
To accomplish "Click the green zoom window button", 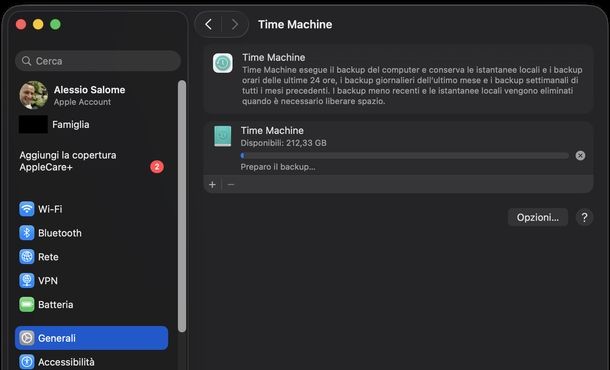I will (x=55, y=25).
